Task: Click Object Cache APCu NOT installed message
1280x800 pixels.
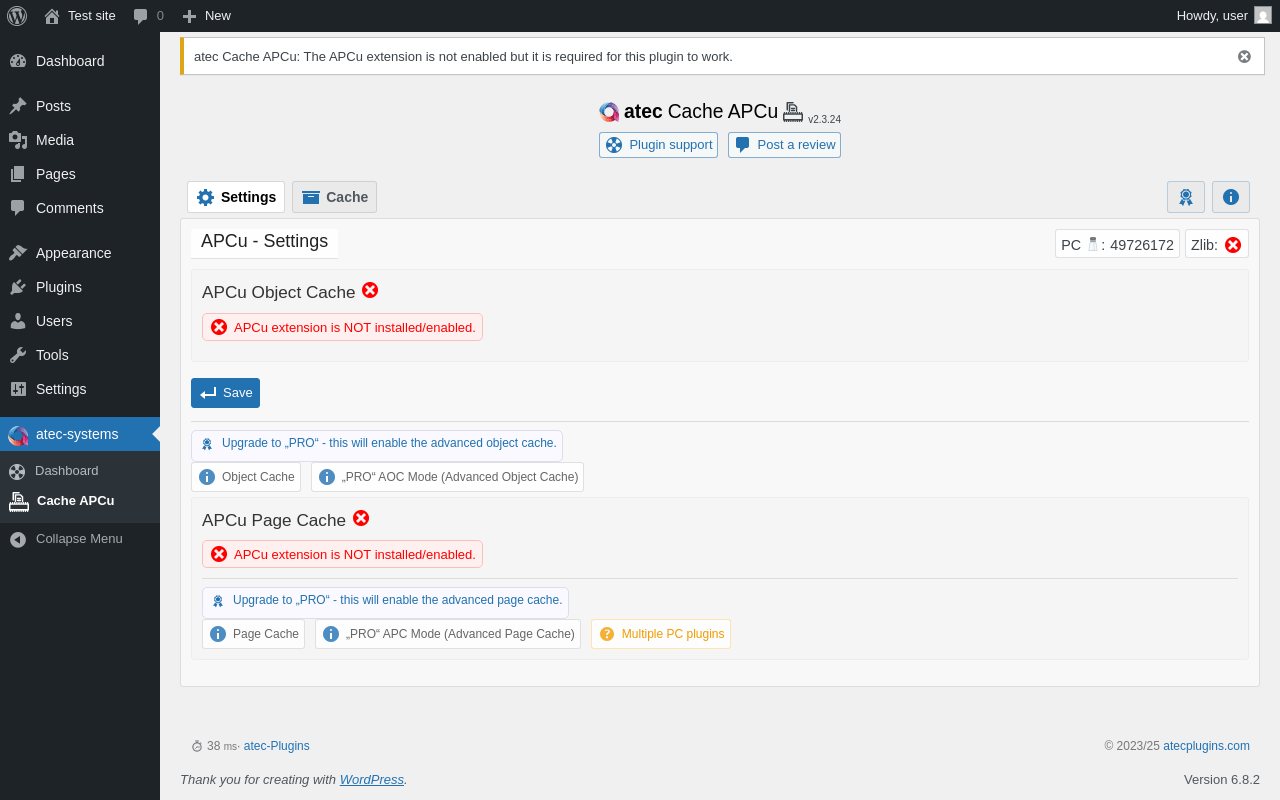Action: (342, 327)
